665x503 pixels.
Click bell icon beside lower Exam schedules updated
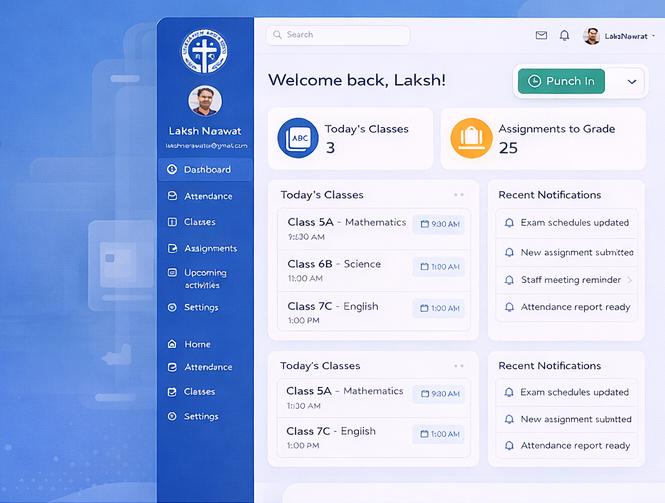(509, 392)
